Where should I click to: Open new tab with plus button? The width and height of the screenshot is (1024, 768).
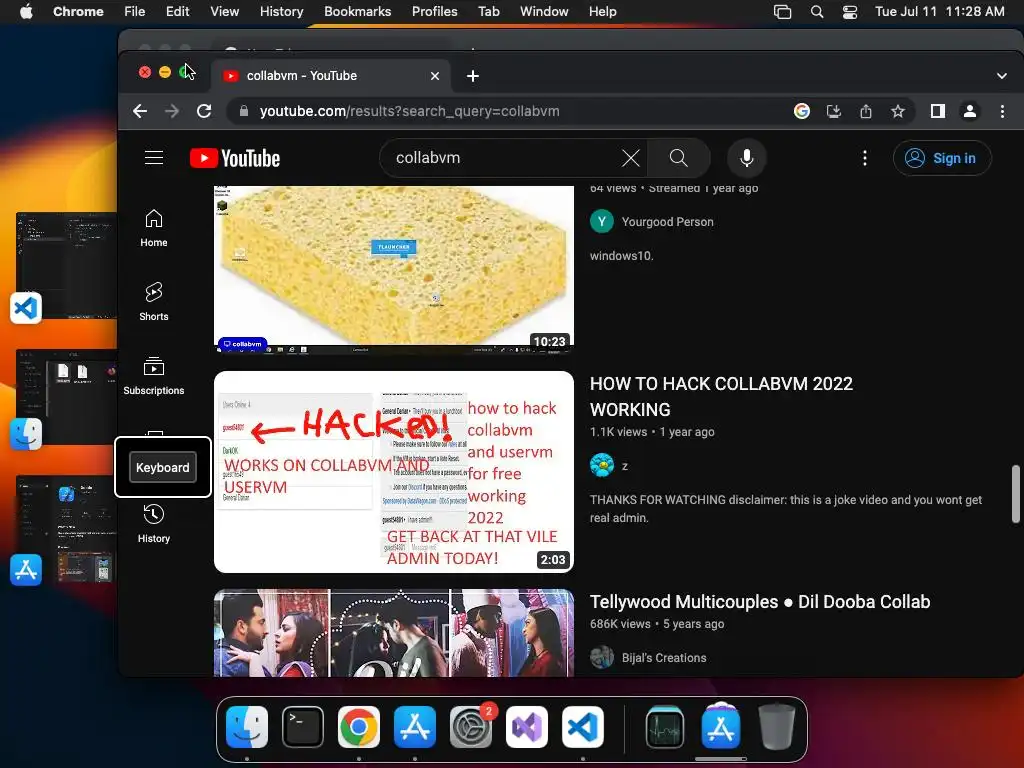coord(473,76)
